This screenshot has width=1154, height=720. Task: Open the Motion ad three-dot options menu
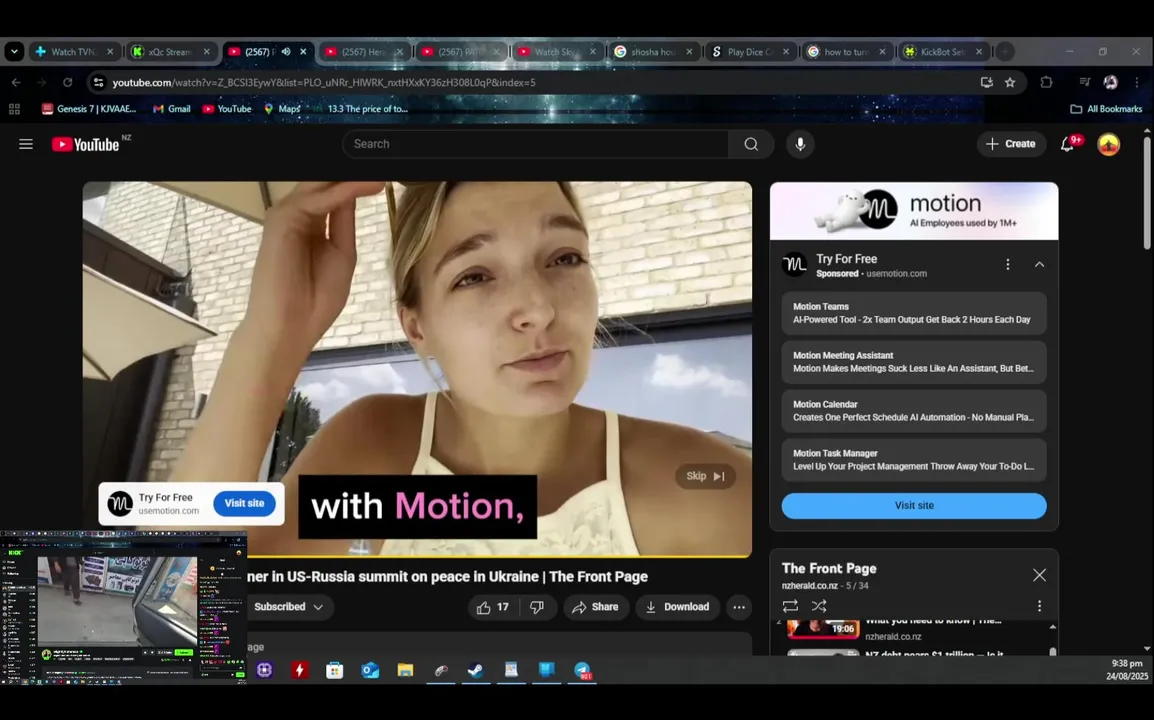(1008, 264)
